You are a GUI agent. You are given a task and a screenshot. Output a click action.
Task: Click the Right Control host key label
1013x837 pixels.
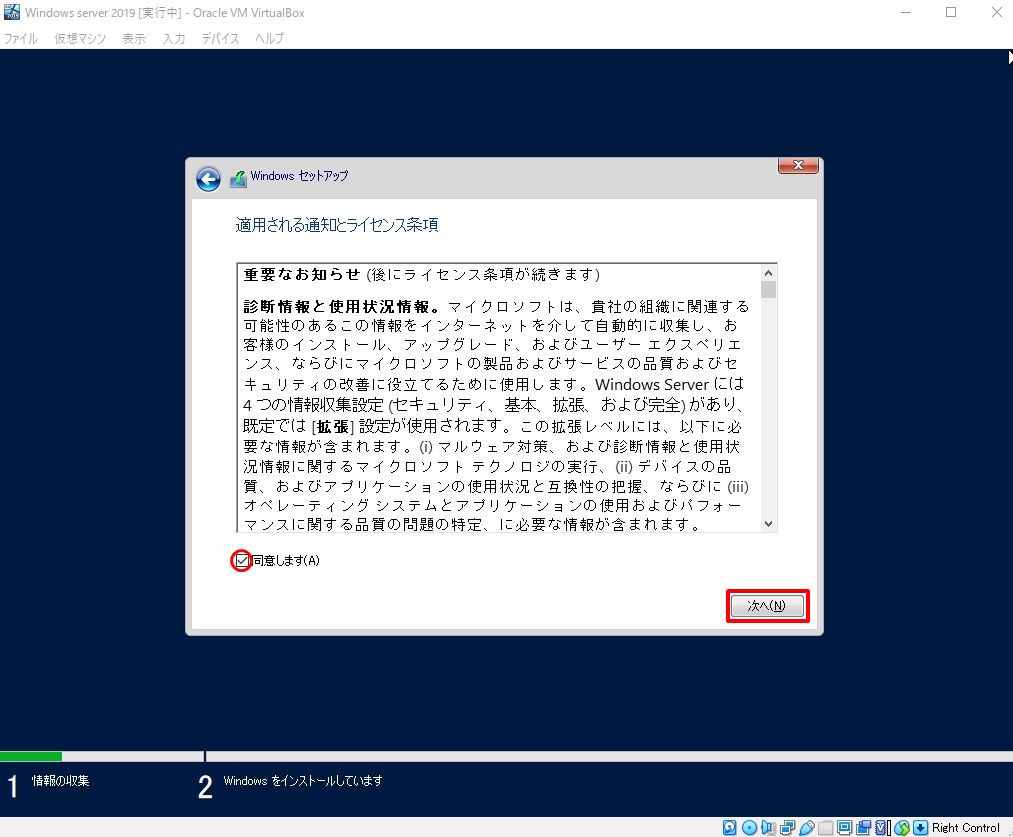[965, 827]
